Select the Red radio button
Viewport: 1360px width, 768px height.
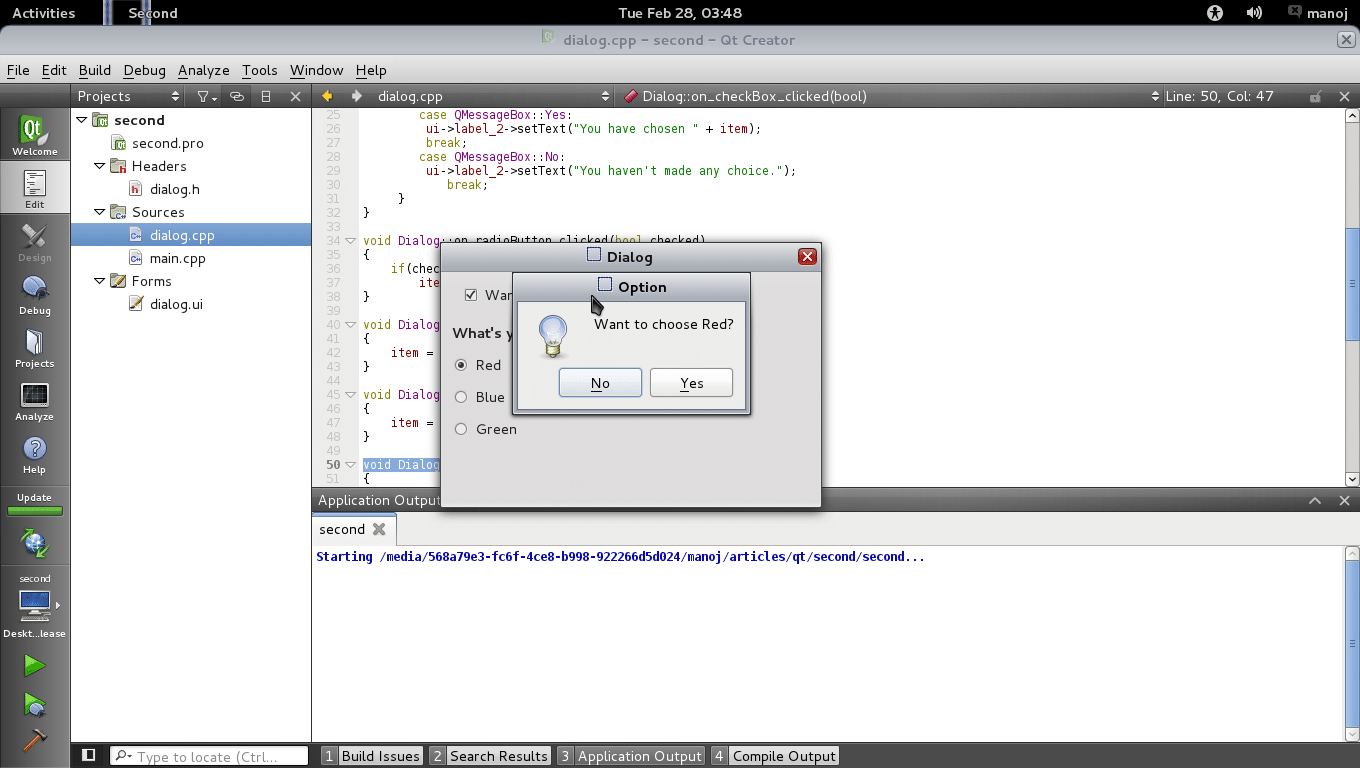pos(461,365)
